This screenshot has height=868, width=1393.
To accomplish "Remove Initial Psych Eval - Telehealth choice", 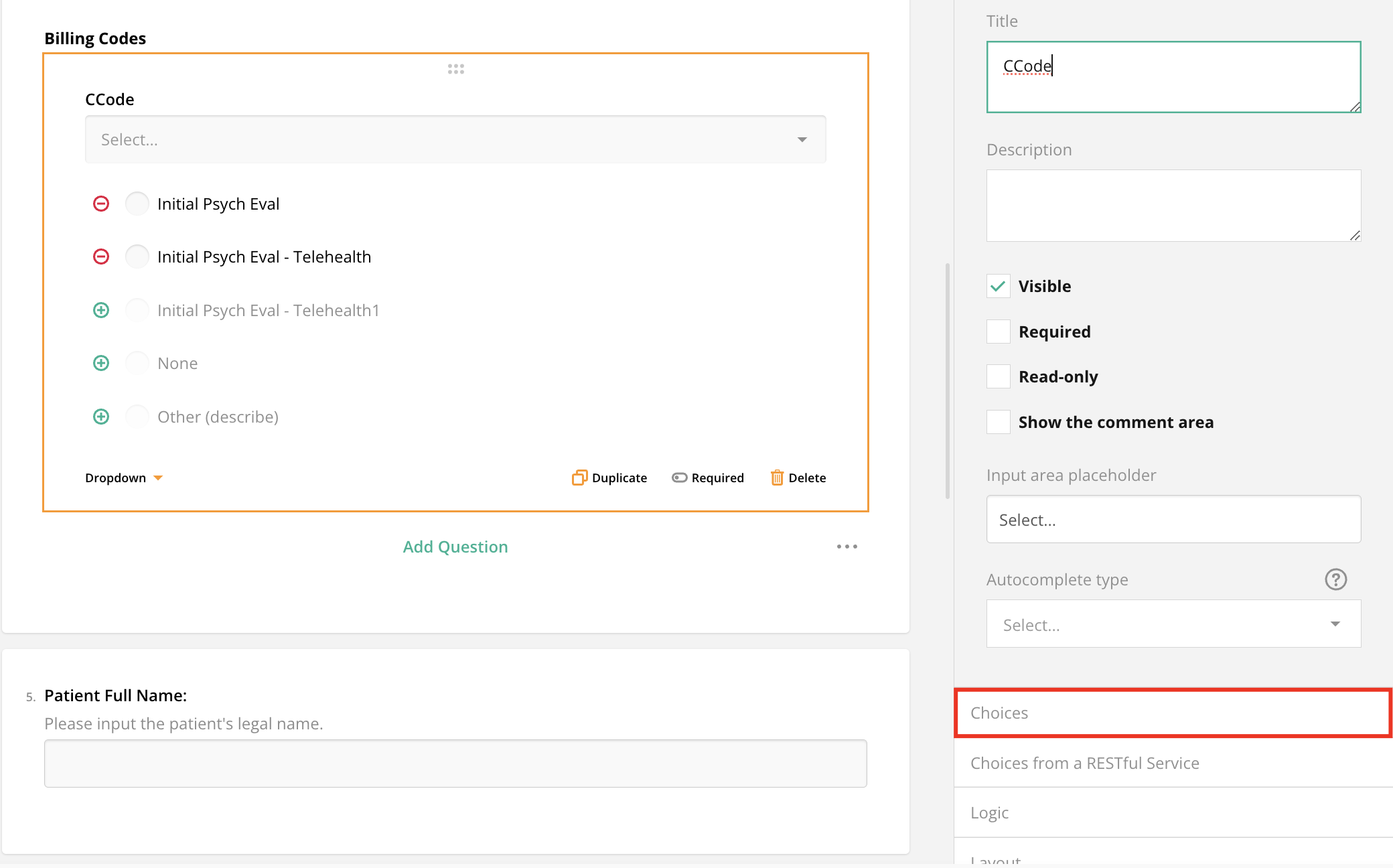I will click(x=101, y=257).
